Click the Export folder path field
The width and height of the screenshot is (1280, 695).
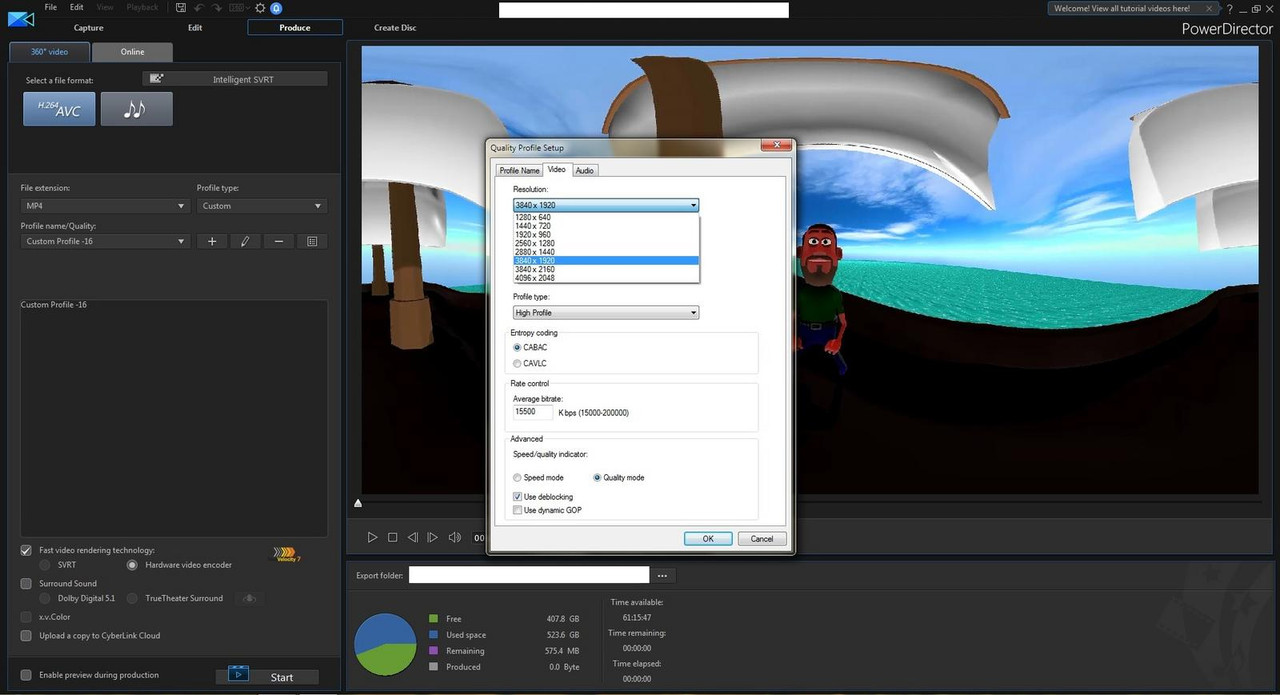(x=529, y=575)
